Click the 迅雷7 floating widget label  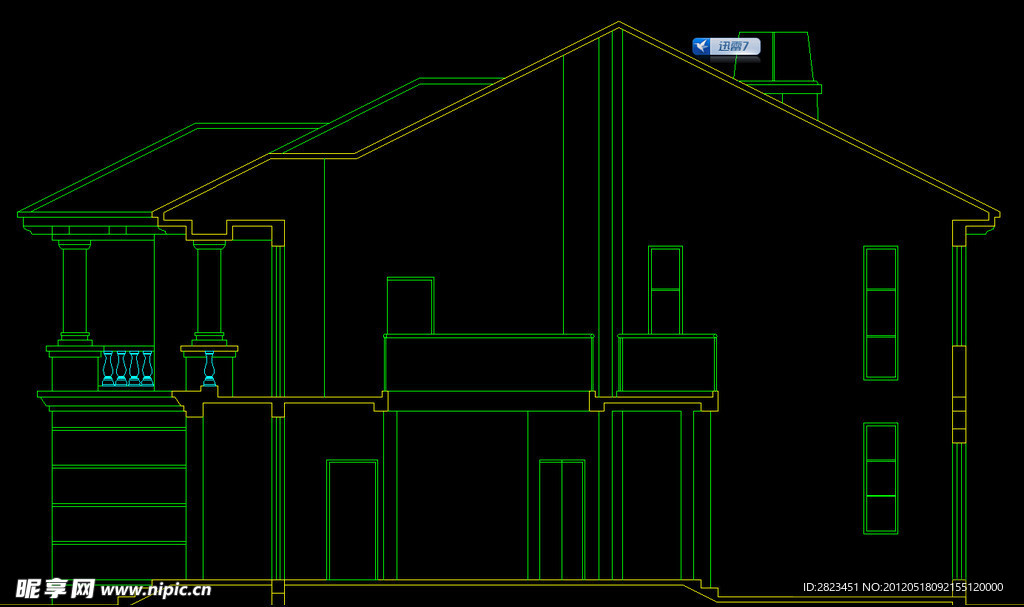click(735, 46)
